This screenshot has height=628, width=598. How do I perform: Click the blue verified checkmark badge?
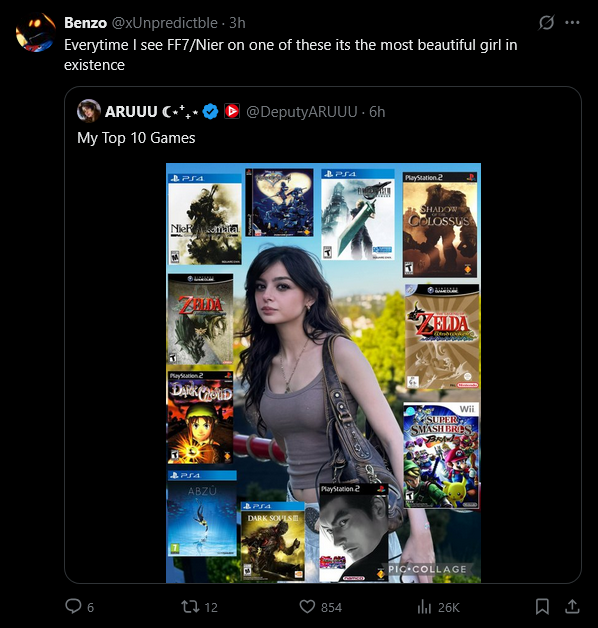point(210,111)
